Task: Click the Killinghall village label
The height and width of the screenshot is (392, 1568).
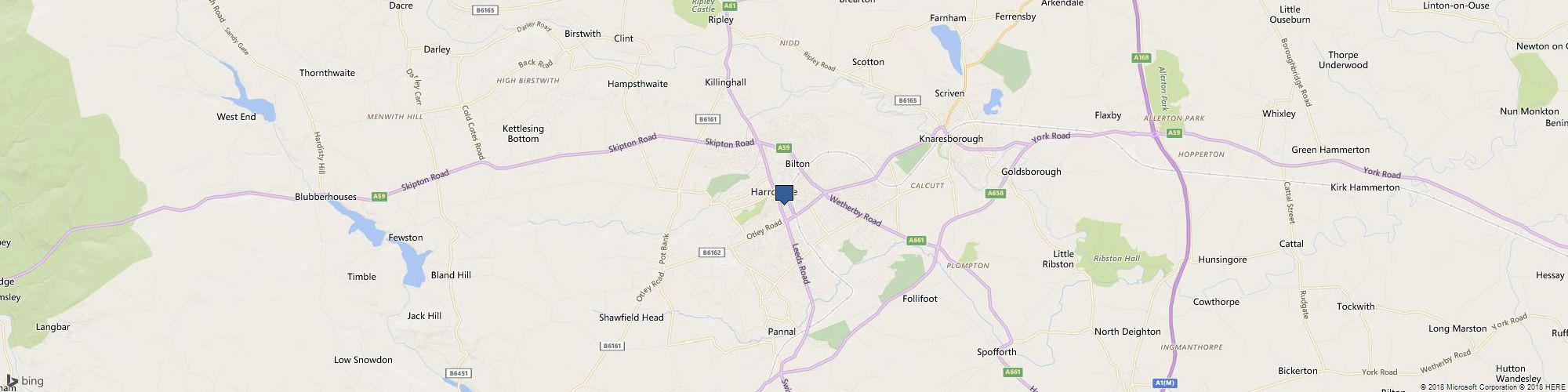Action: (725, 82)
